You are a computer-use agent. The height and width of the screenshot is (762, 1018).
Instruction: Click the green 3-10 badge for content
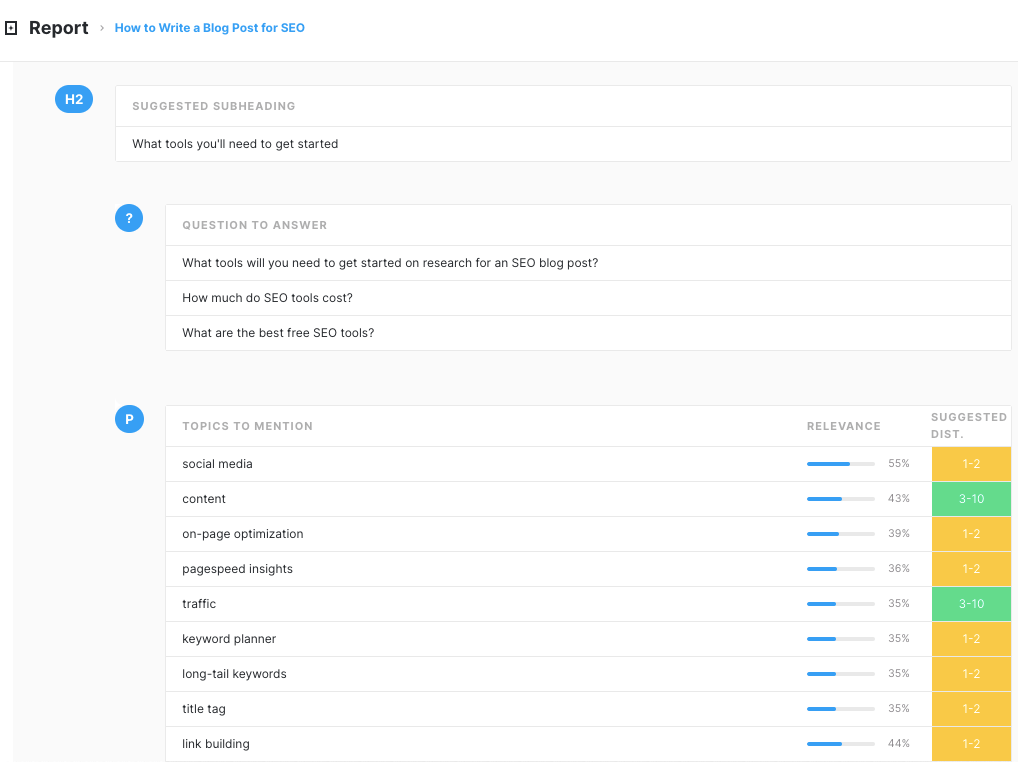(x=971, y=499)
